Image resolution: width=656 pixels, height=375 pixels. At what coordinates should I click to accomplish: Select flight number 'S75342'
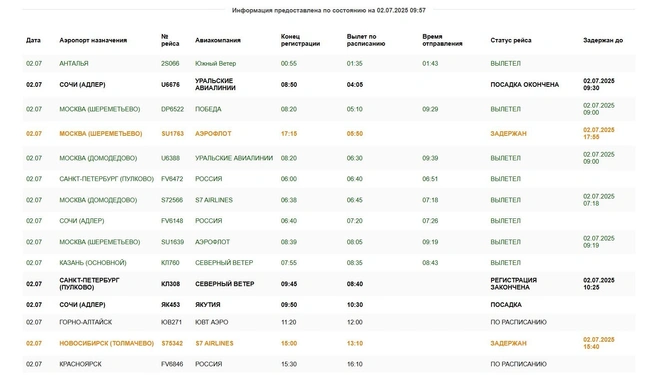coord(172,343)
